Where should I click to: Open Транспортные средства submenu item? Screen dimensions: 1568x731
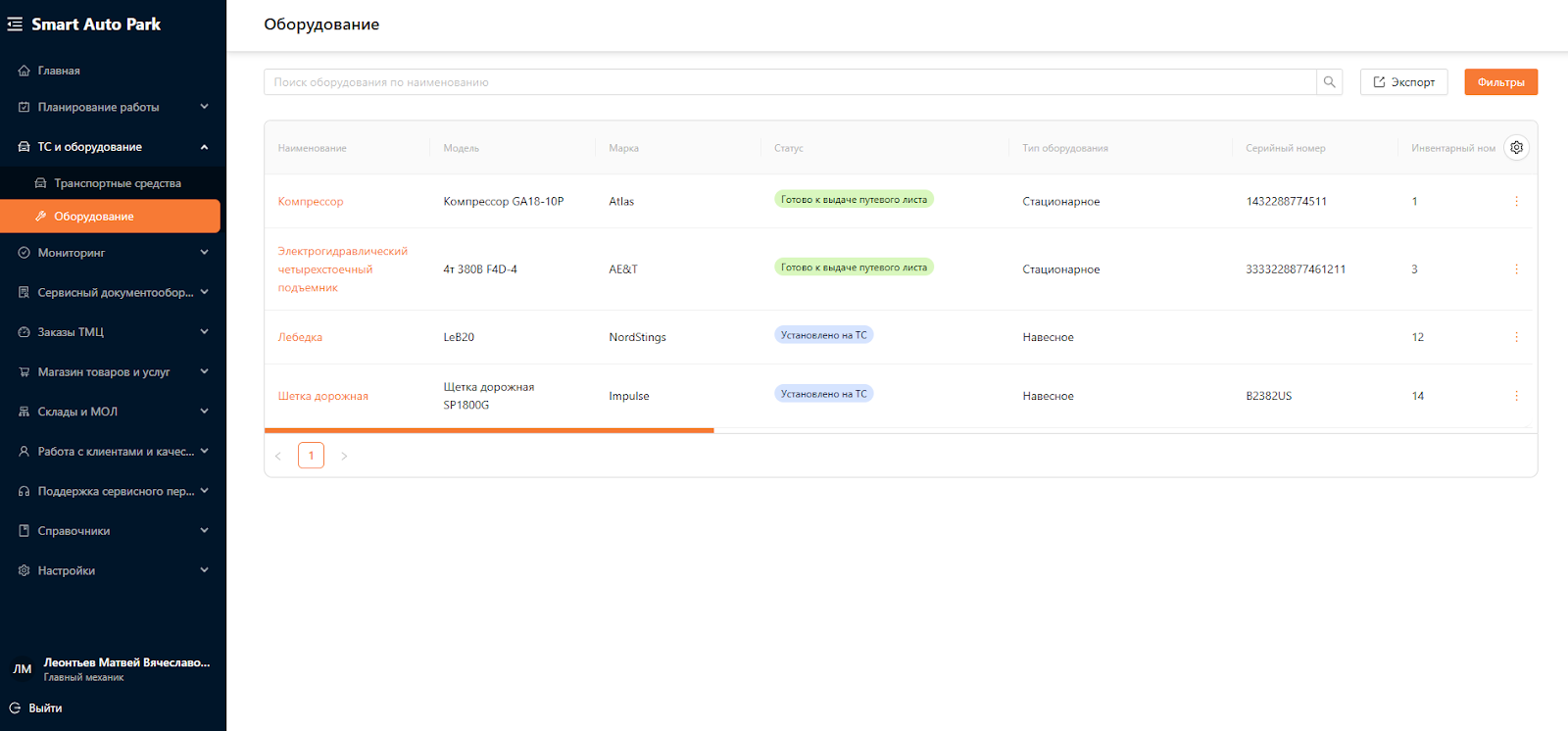point(117,183)
